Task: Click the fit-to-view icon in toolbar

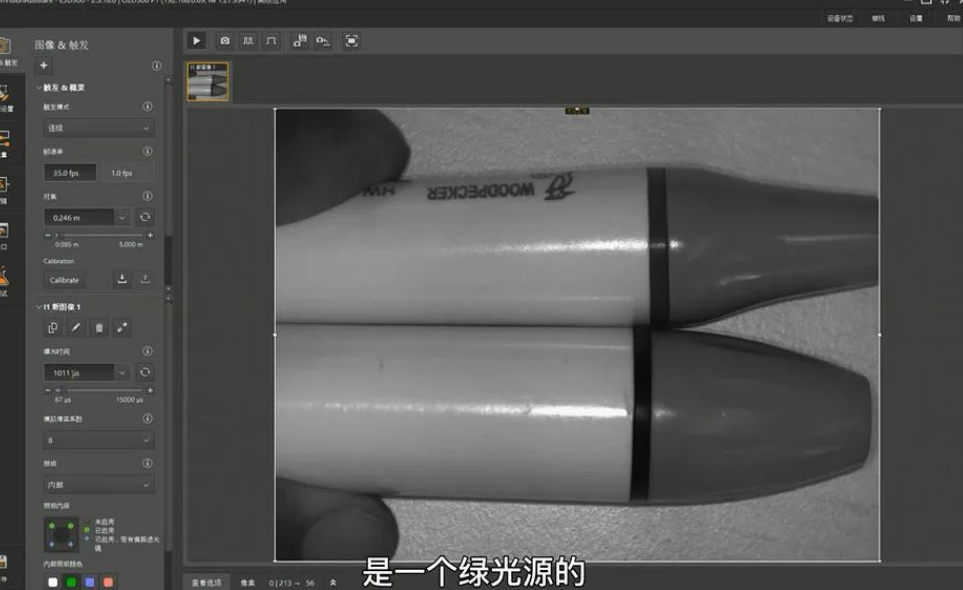Action: pyautogui.click(x=351, y=41)
